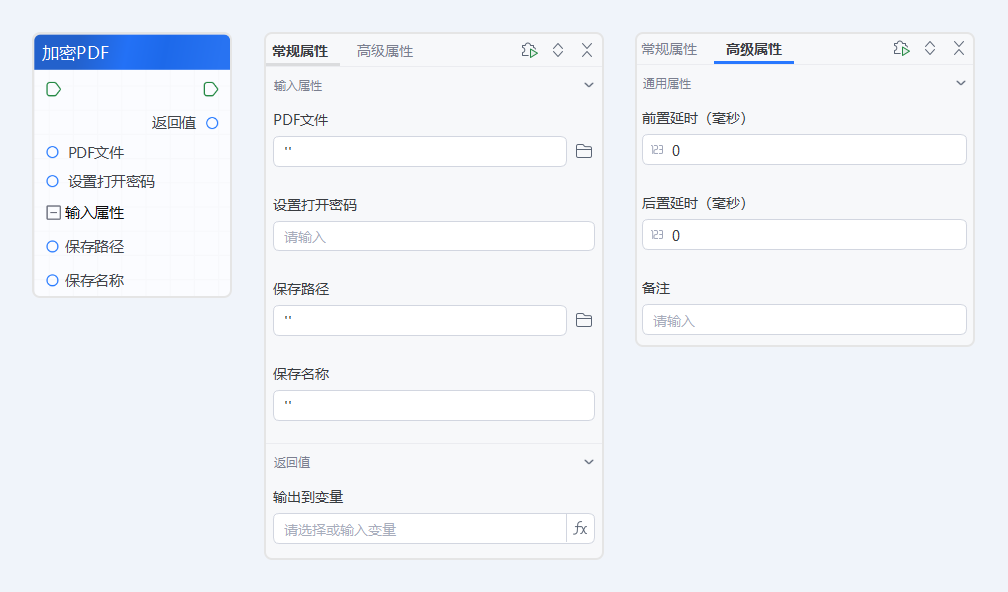Click the green output port icon on the 加密PDF node

pos(210,89)
